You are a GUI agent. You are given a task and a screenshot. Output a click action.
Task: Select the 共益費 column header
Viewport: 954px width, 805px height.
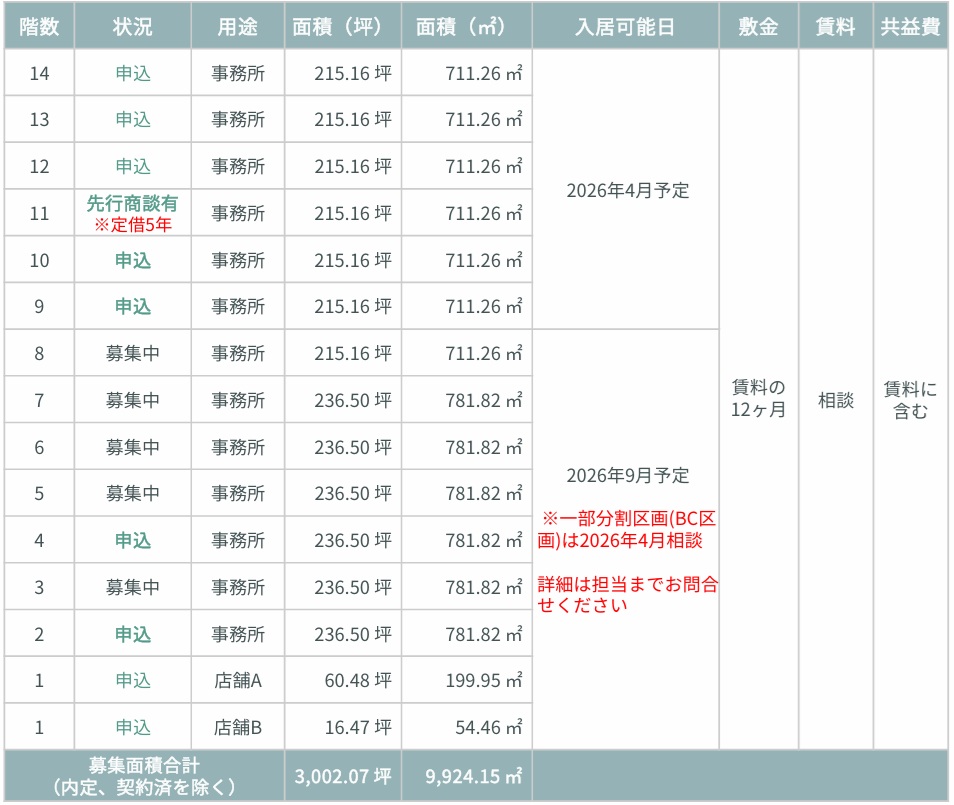(910, 27)
